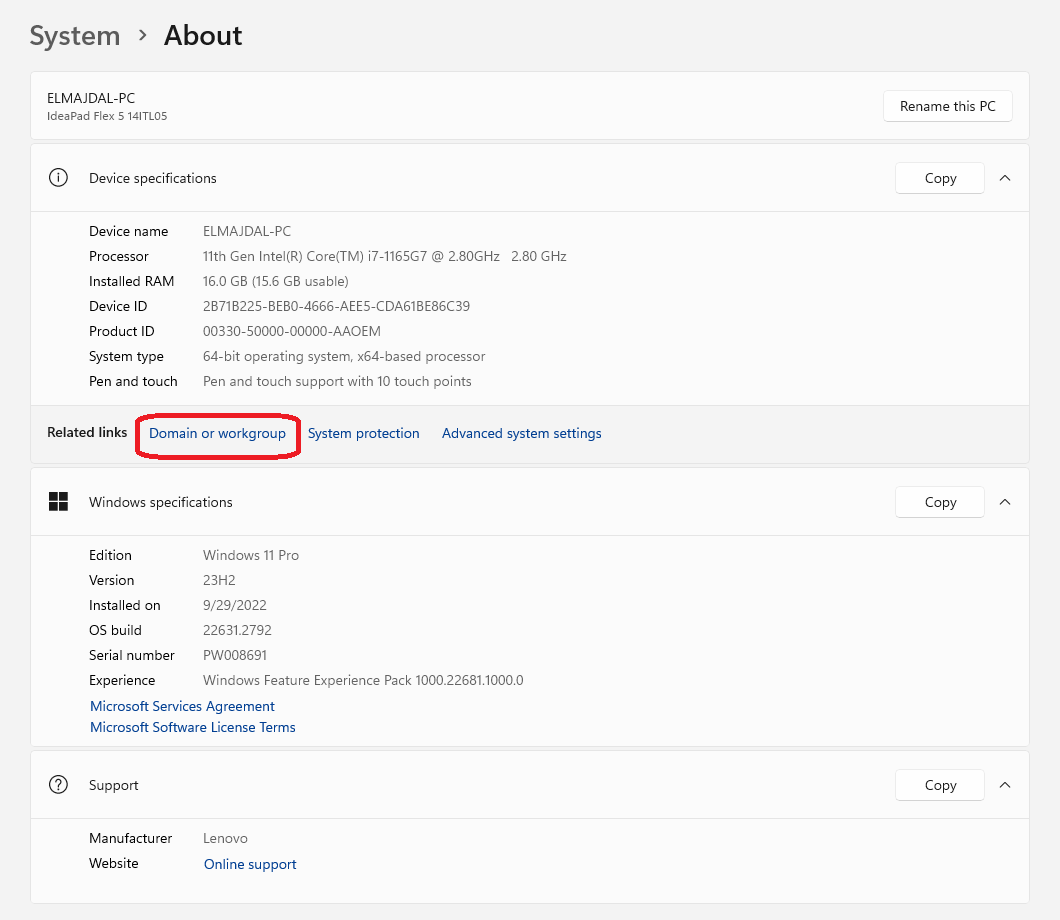The image size is (1060, 920).
Task: Copy the Device specifications details
Action: (939, 177)
